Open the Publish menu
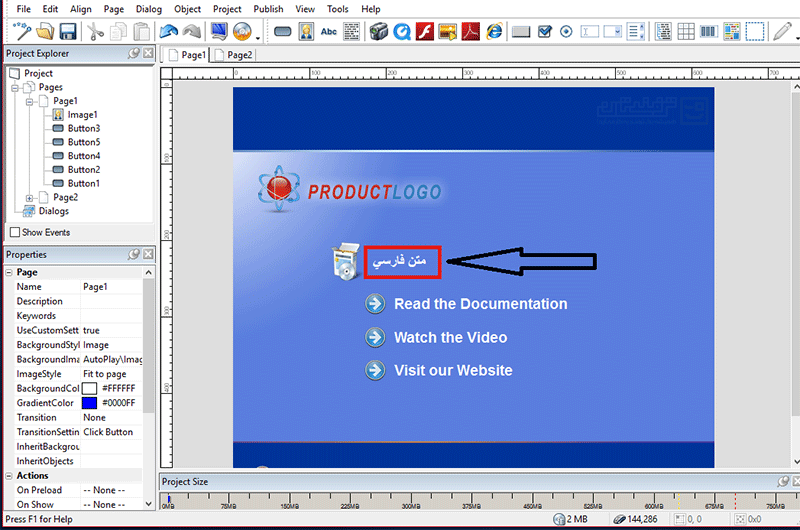Screen dimensions: 800x530 pos(268,9)
